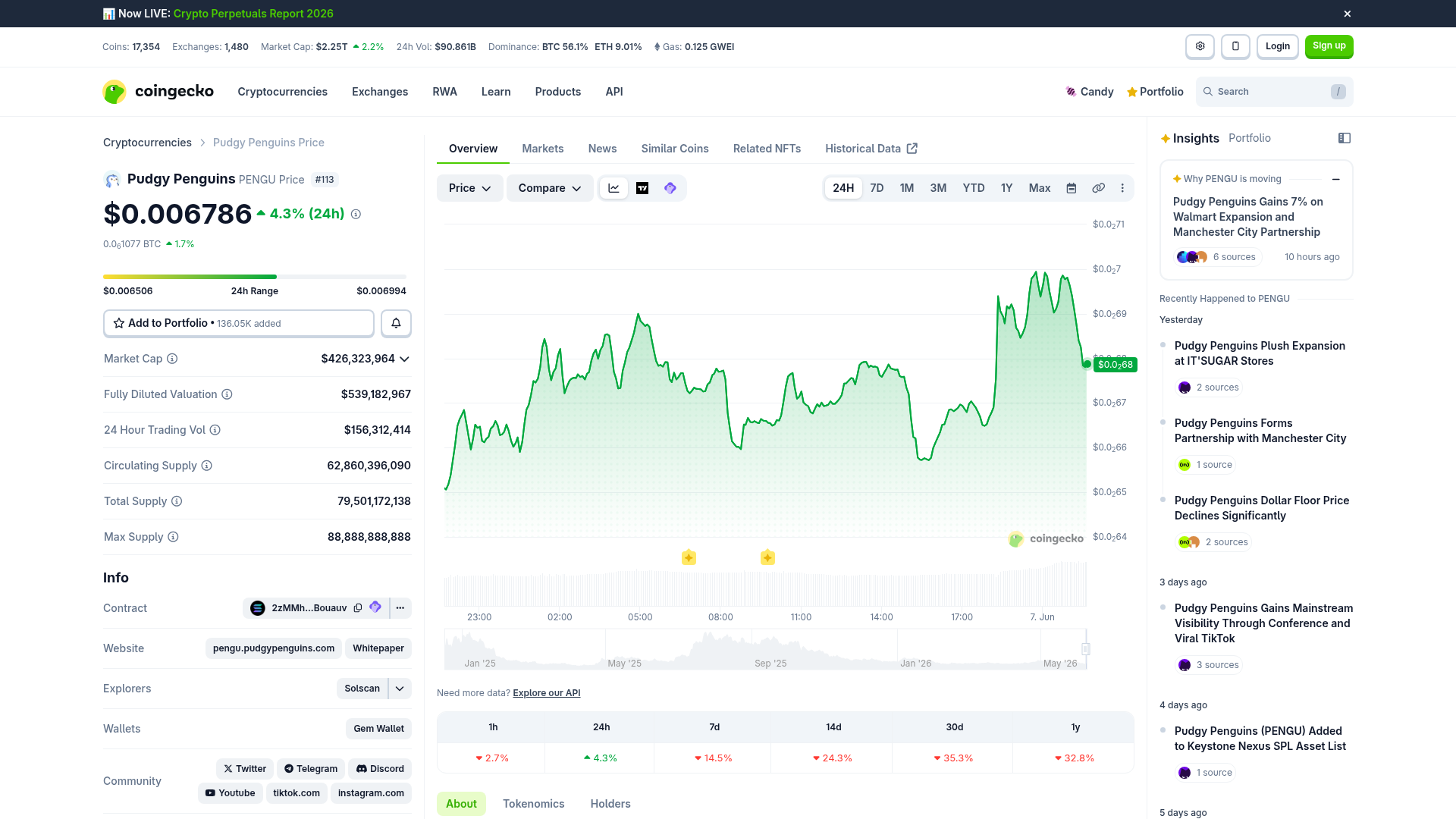Viewport: 1456px width, 819px height.
Task: Select 24H chart range
Action: [x=843, y=188]
